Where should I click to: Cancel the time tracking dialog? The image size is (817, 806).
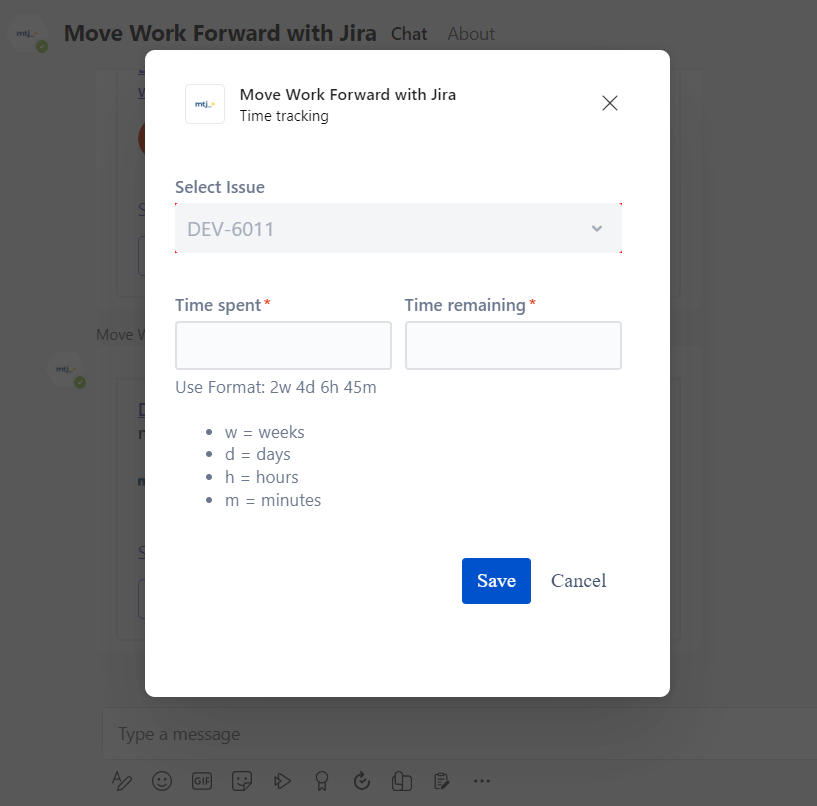pyautogui.click(x=578, y=580)
